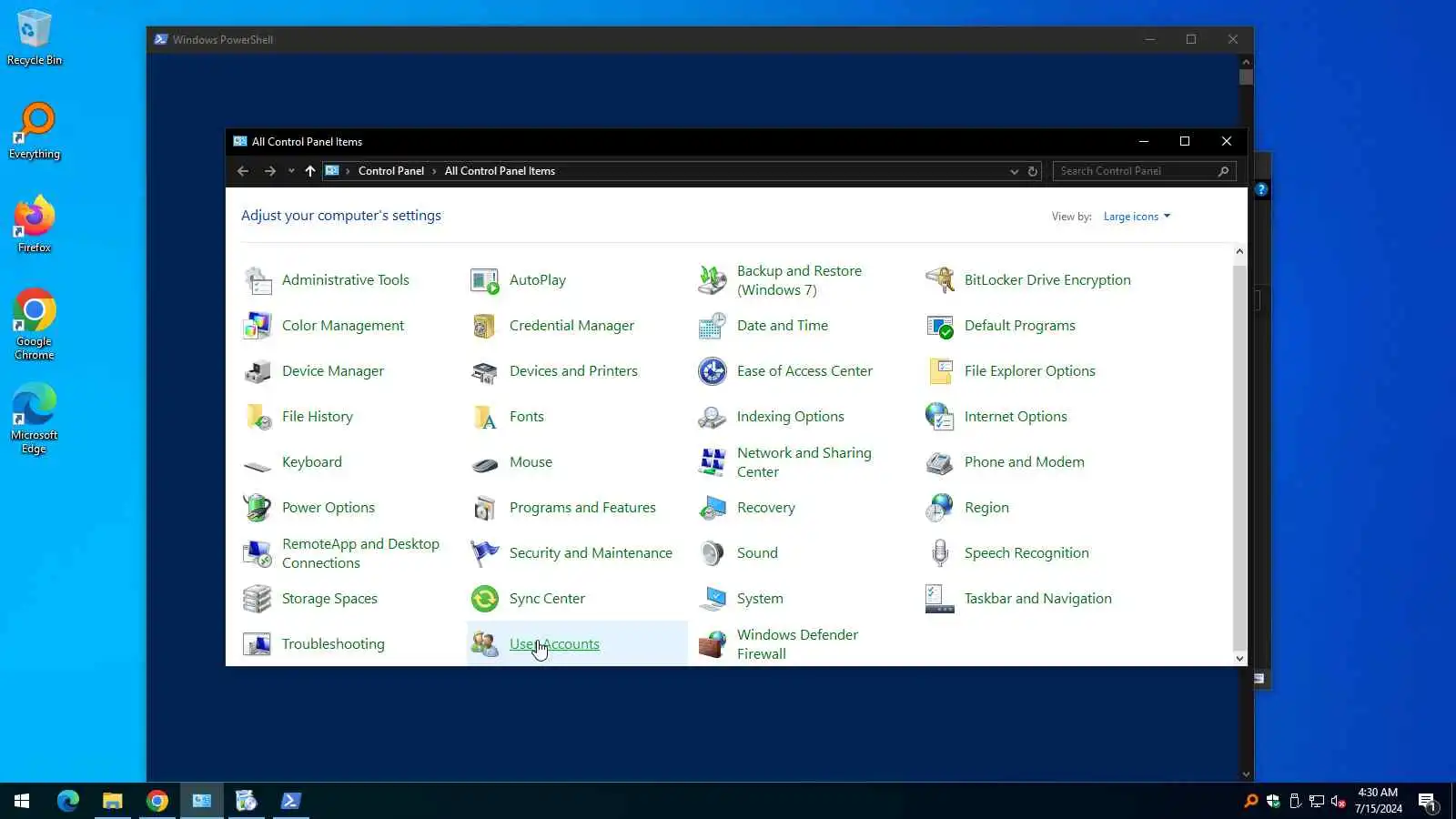
Task: Click the Phone and Modem icon
Action: pos(940,462)
